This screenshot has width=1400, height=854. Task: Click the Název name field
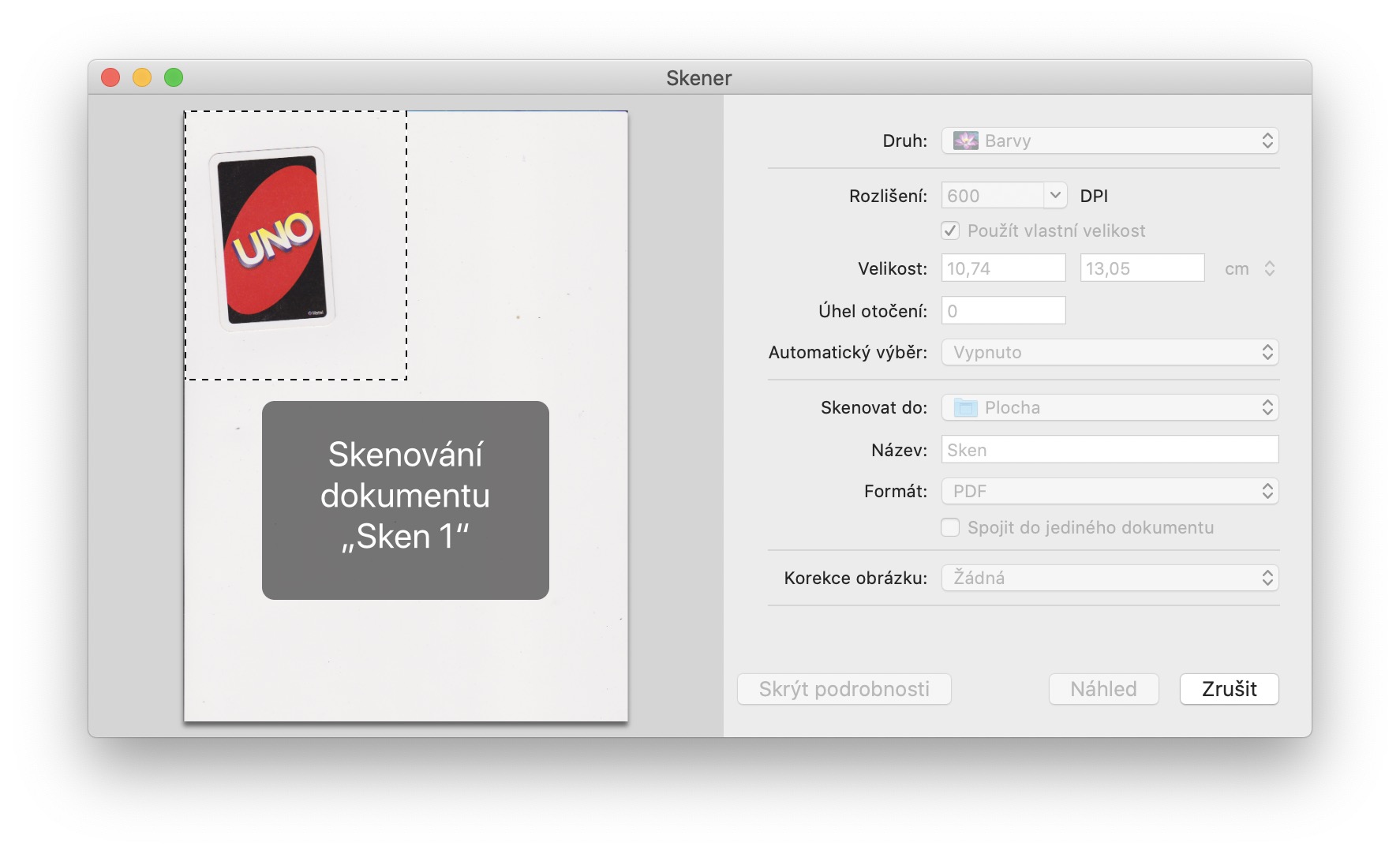tap(1110, 450)
